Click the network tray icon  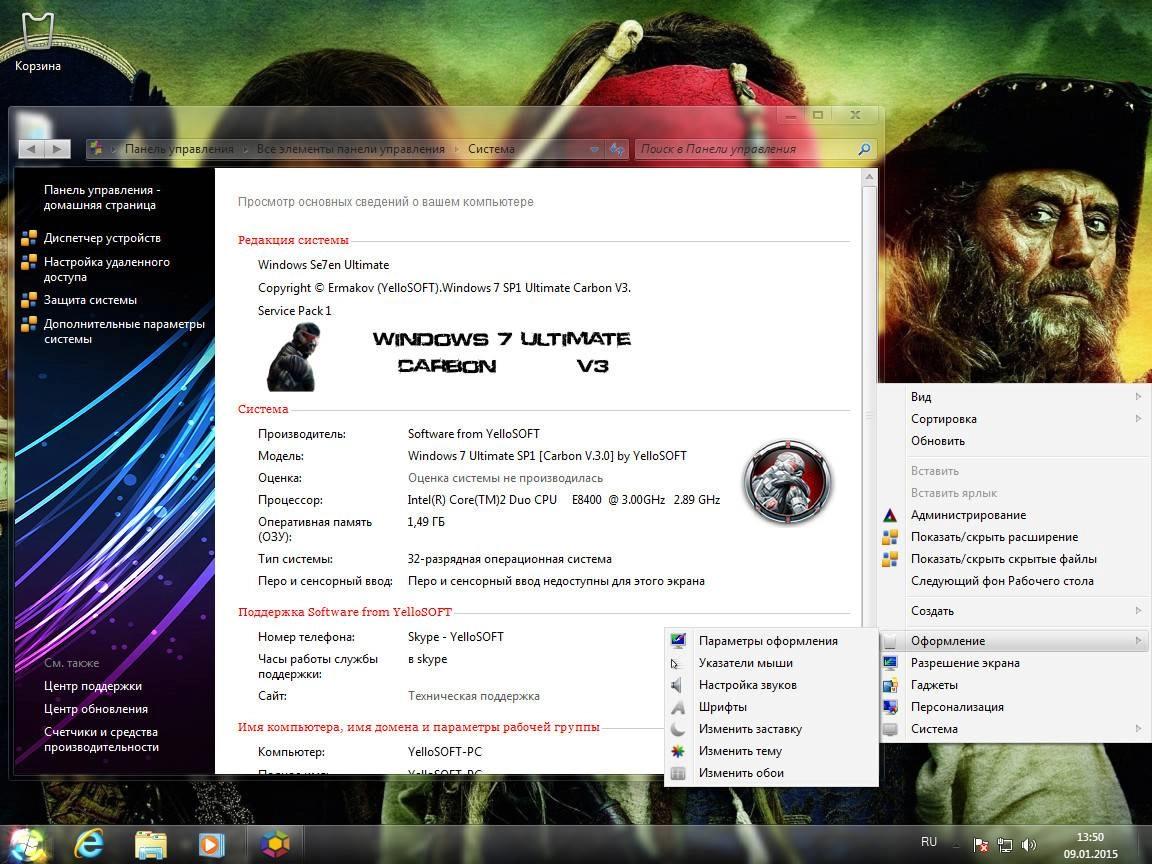[1004, 846]
